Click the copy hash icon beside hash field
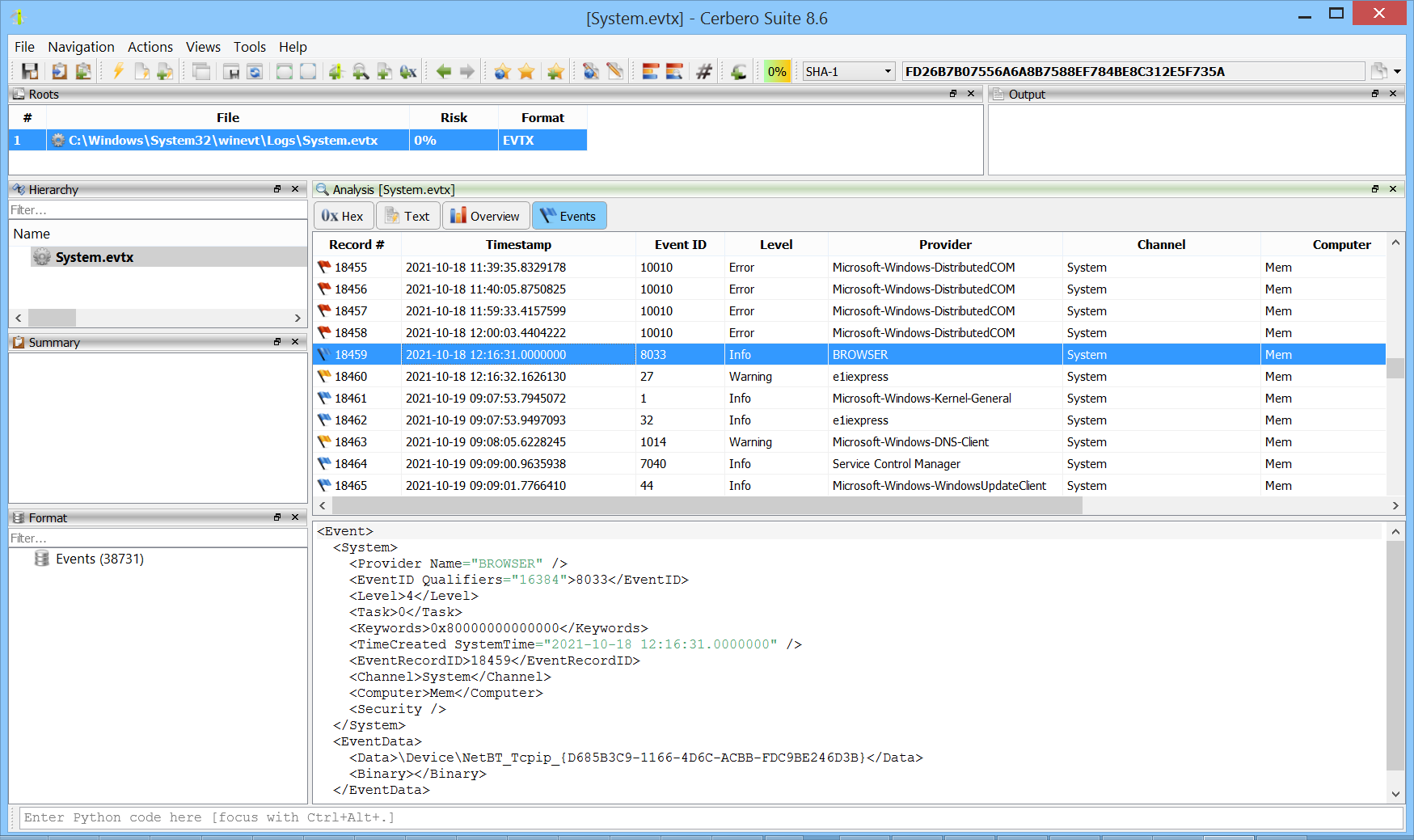The image size is (1414, 840). pos(1379,72)
